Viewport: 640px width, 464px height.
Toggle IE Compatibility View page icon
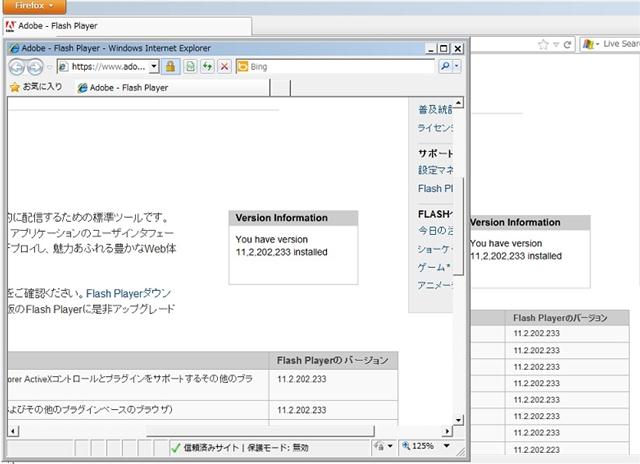click(190, 66)
